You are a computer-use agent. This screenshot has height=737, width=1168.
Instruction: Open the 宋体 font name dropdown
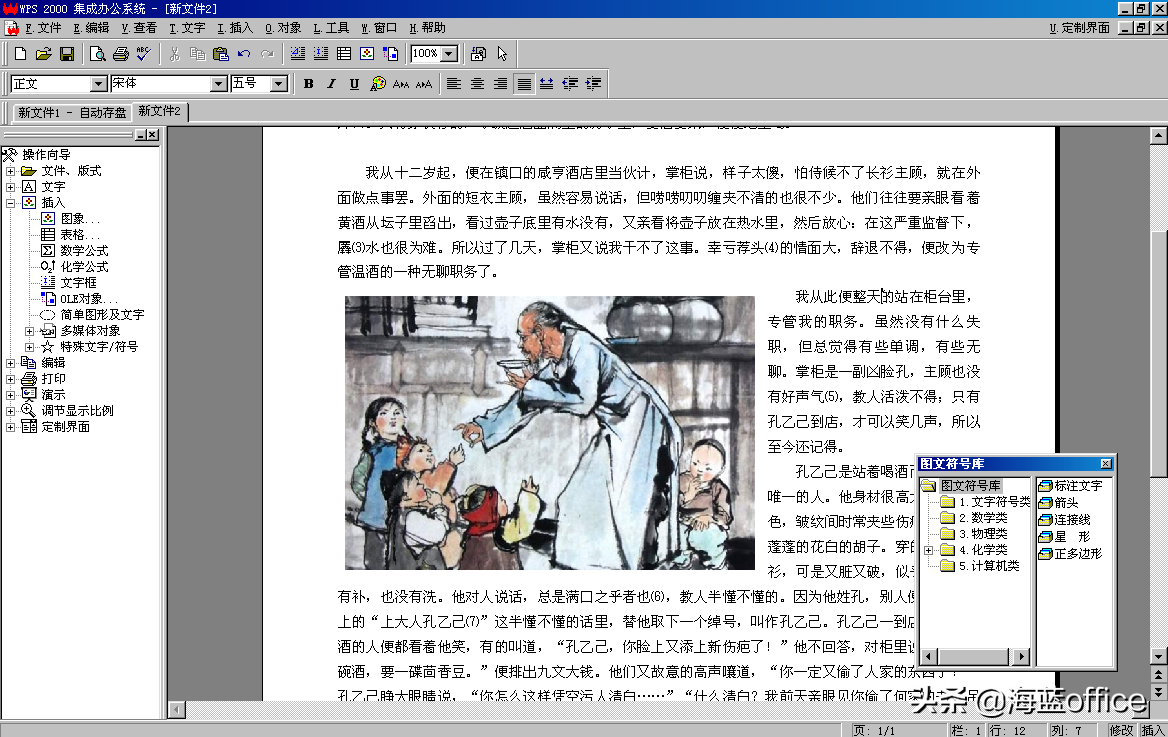218,84
